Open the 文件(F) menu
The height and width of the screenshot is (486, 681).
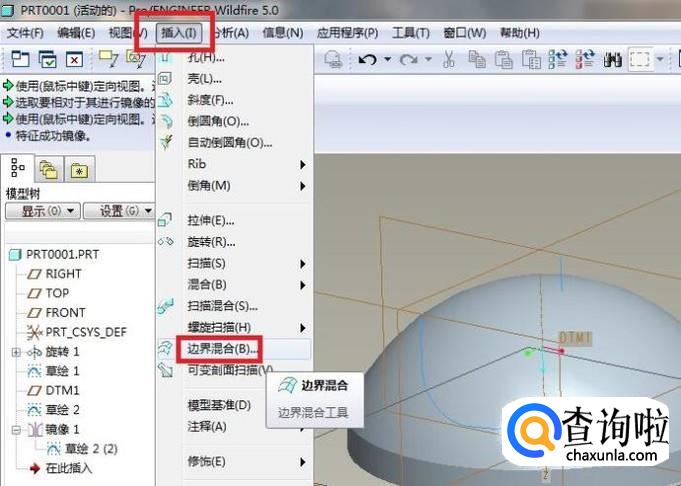tap(25, 33)
